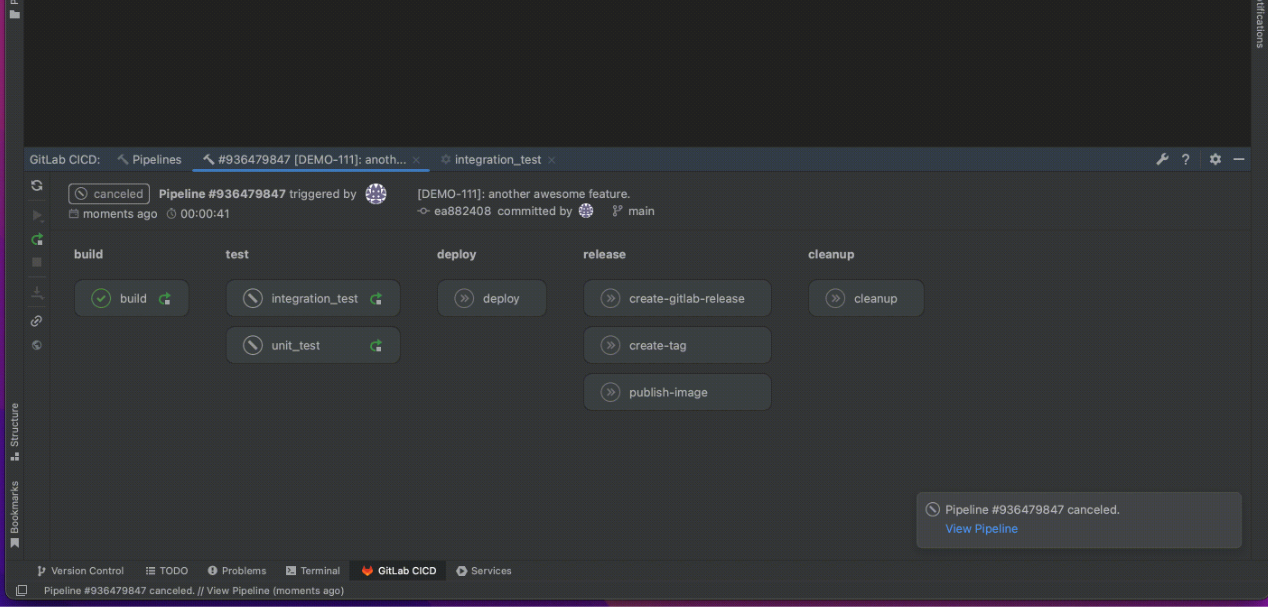1268x607 pixels.
Task: Click the retry pipeline icon in left toolbar
Action: (x=37, y=240)
